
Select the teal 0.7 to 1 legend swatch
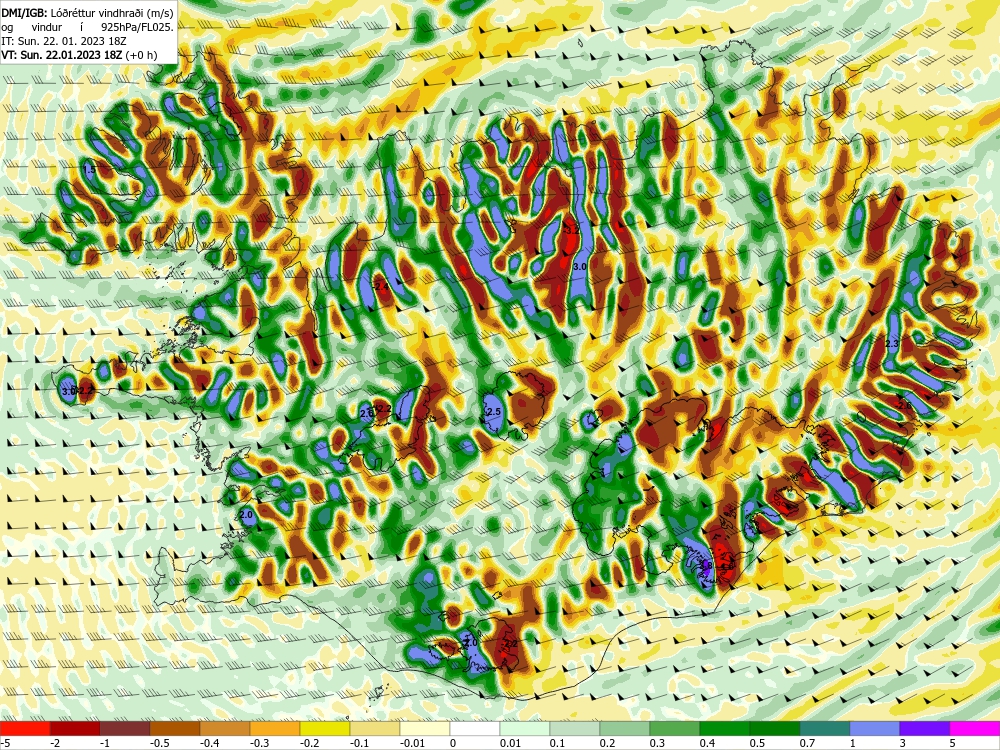tap(825, 728)
